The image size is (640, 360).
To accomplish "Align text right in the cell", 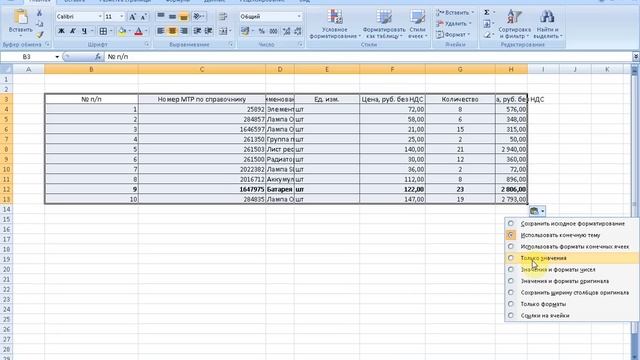I will click(x=184, y=31).
